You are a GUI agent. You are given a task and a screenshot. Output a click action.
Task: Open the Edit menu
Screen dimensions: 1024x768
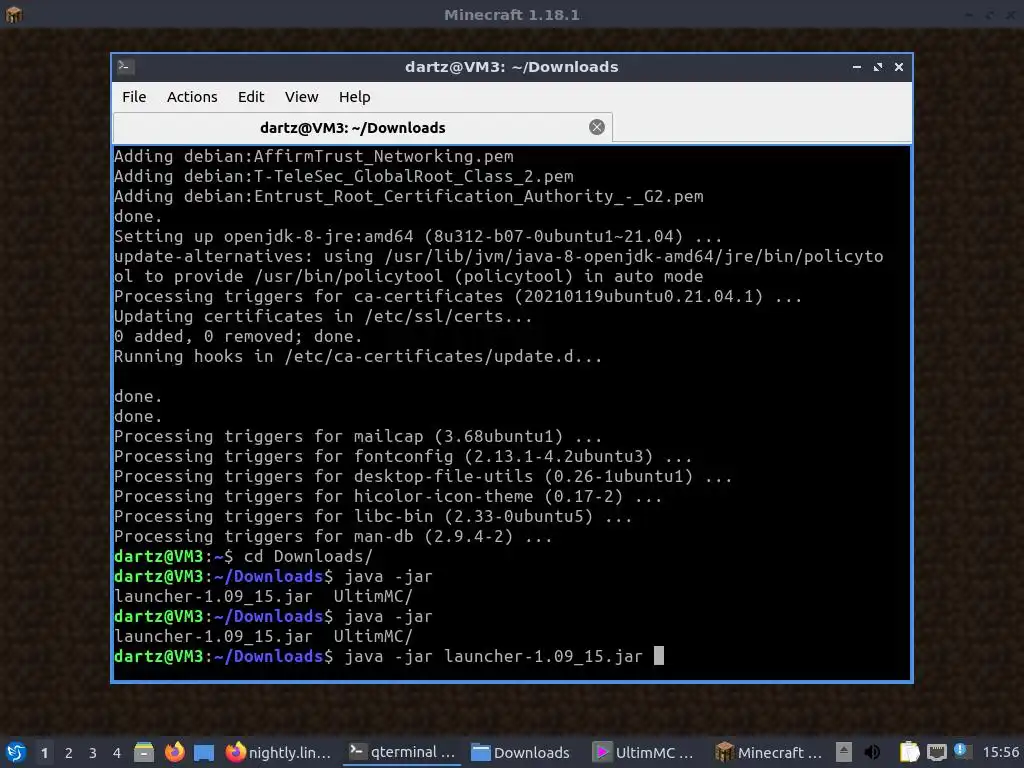(x=251, y=97)
